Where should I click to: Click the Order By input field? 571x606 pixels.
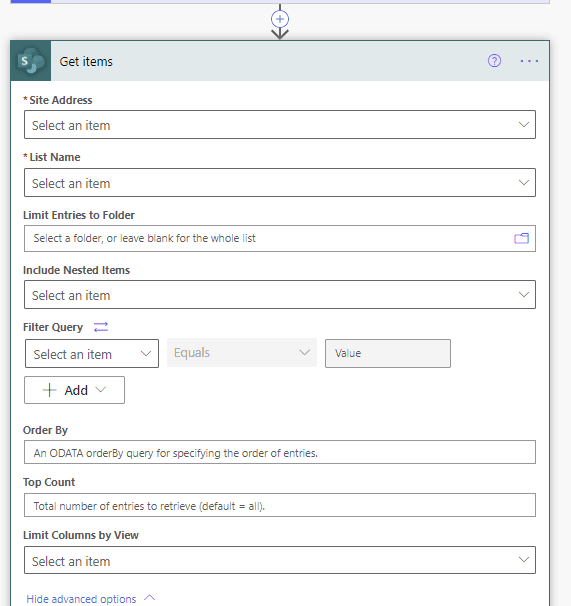point(280,452)
